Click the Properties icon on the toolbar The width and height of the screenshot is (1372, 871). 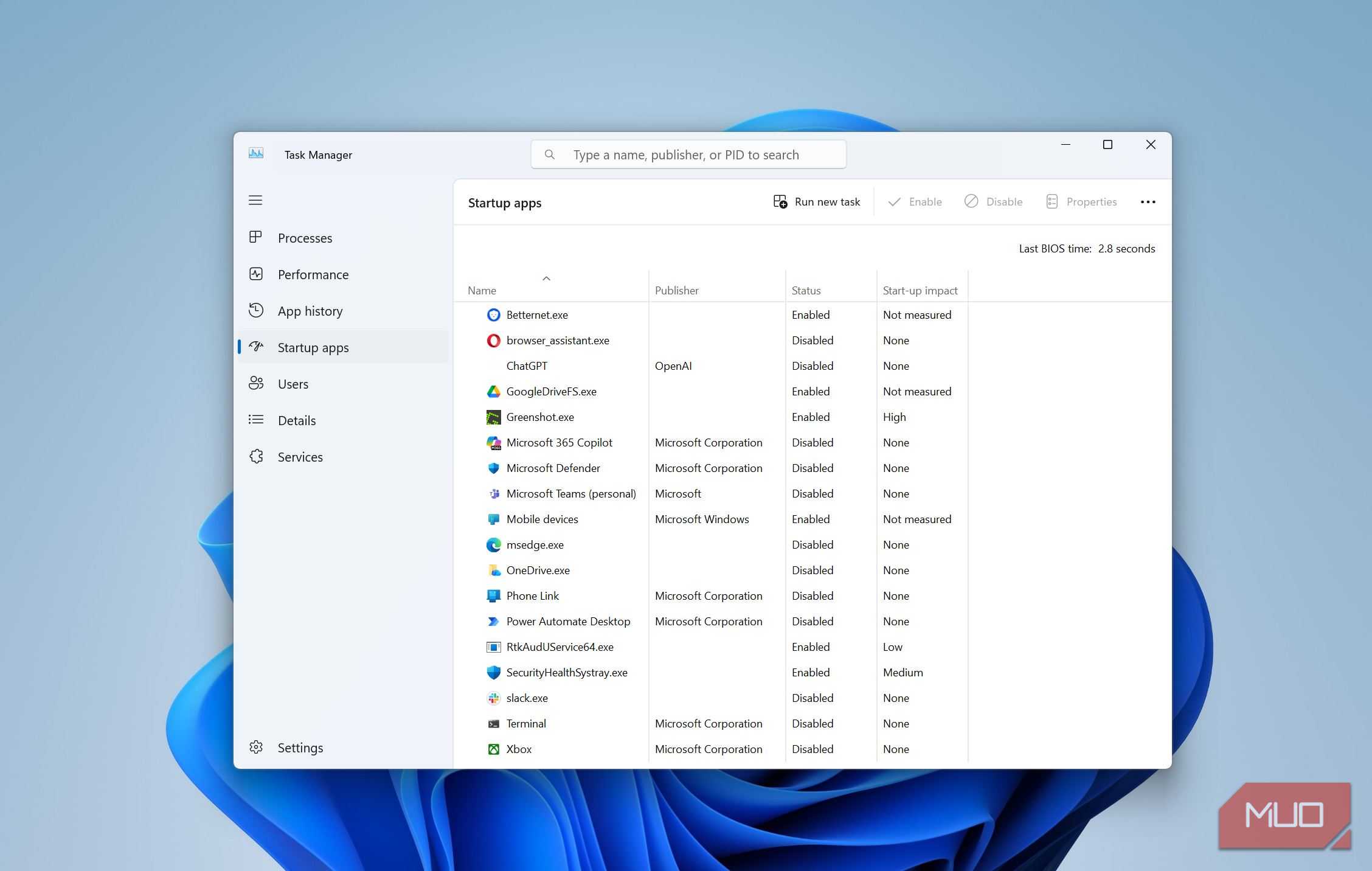[1052, 201]
